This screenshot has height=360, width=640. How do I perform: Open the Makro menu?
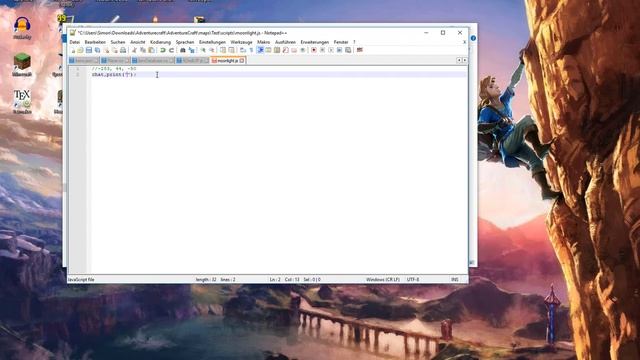pos(263,42)
